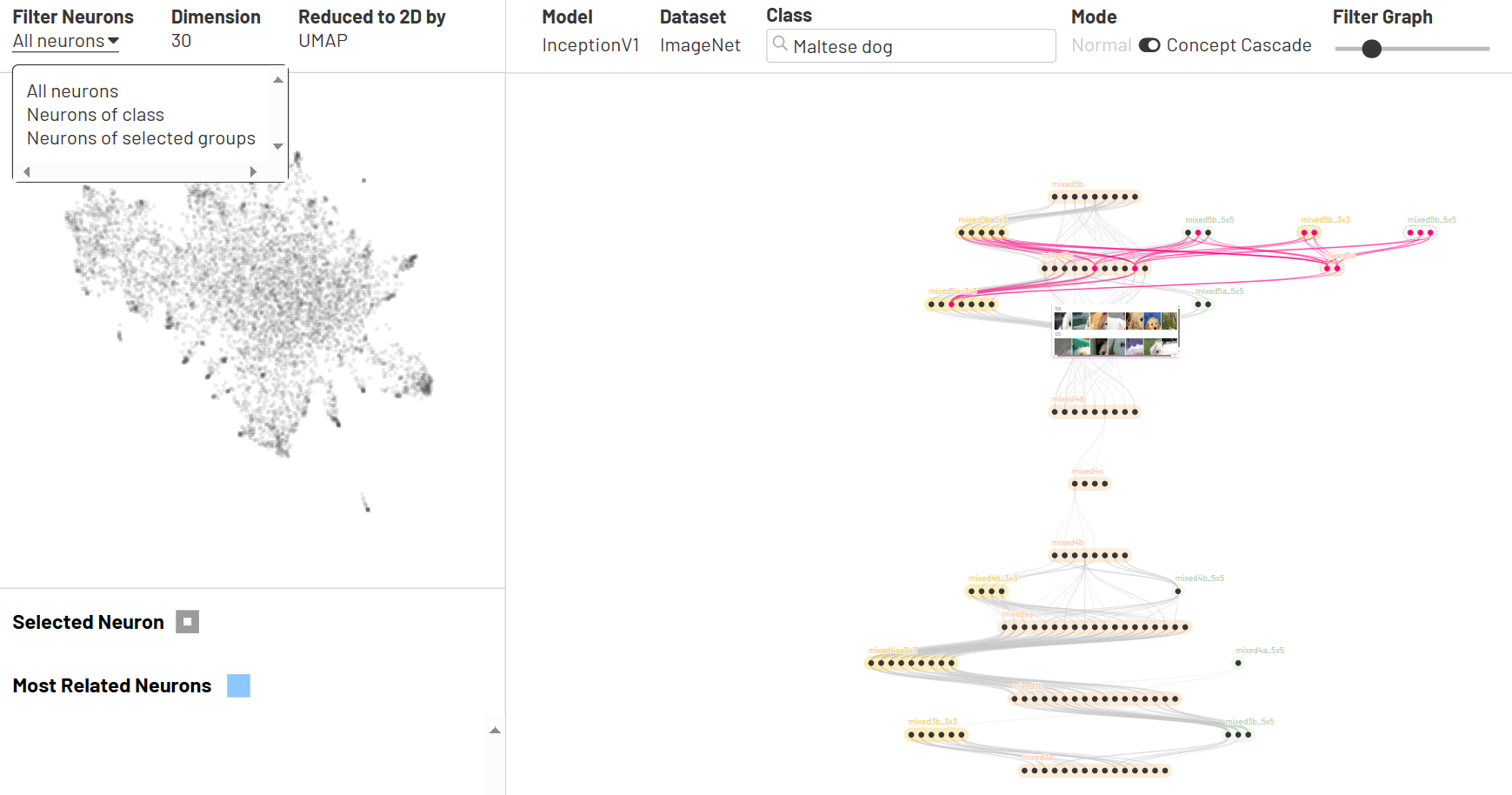Image resolution: width=1512 pixels, height=795 pixels.
Task: Pick "All neurons" in the list
Action: point(72,91)
